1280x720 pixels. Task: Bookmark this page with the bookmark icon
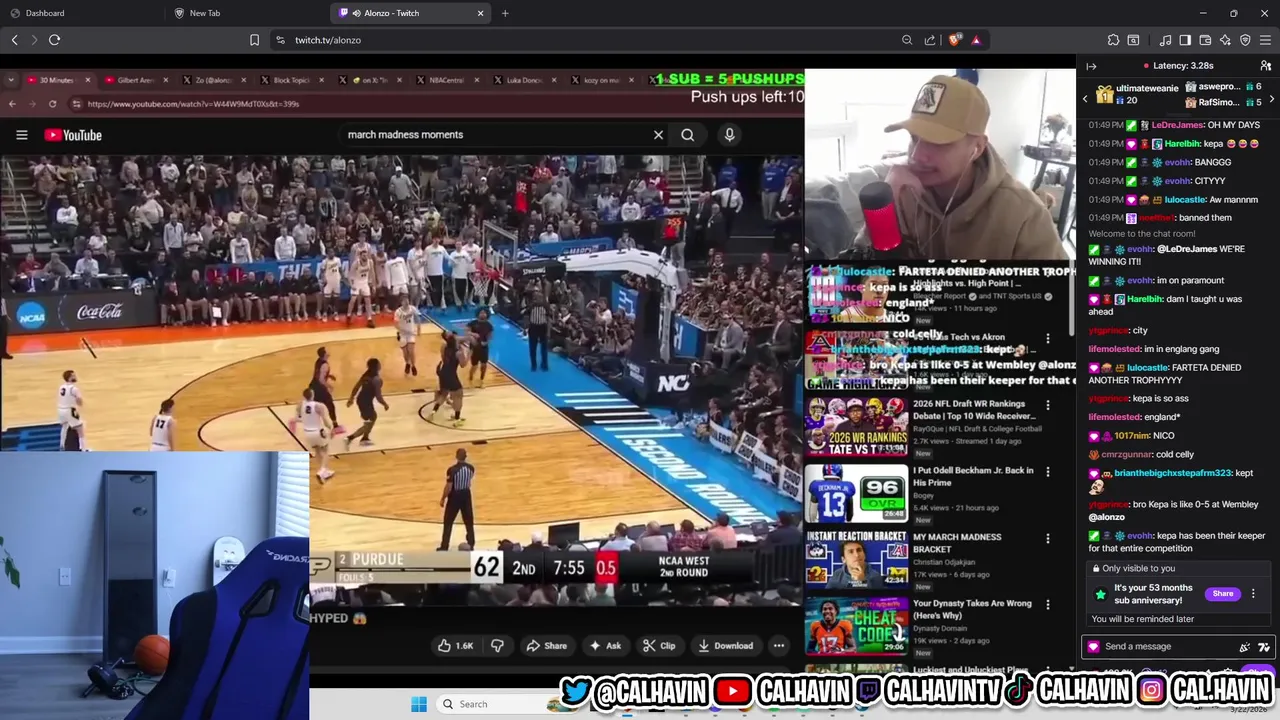254,40
